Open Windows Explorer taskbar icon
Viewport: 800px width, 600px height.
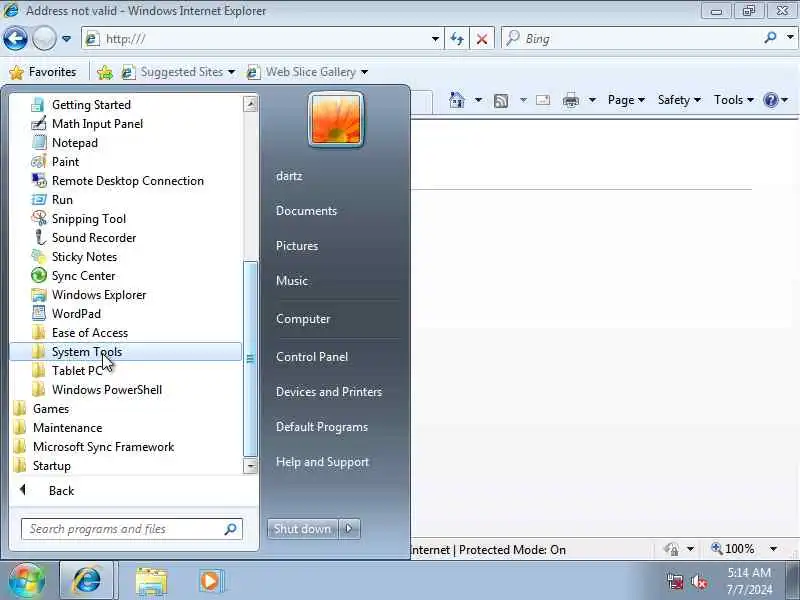click(x=151, y=582)
